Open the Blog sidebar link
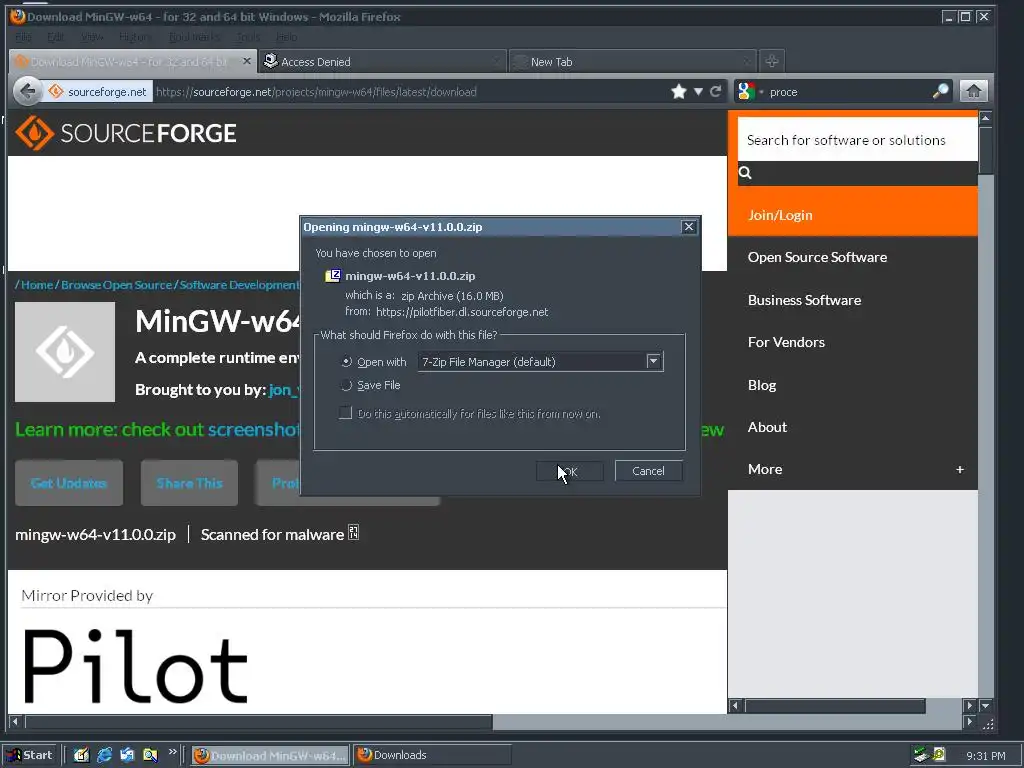The image size is (1024, 768). click(761, 385)
